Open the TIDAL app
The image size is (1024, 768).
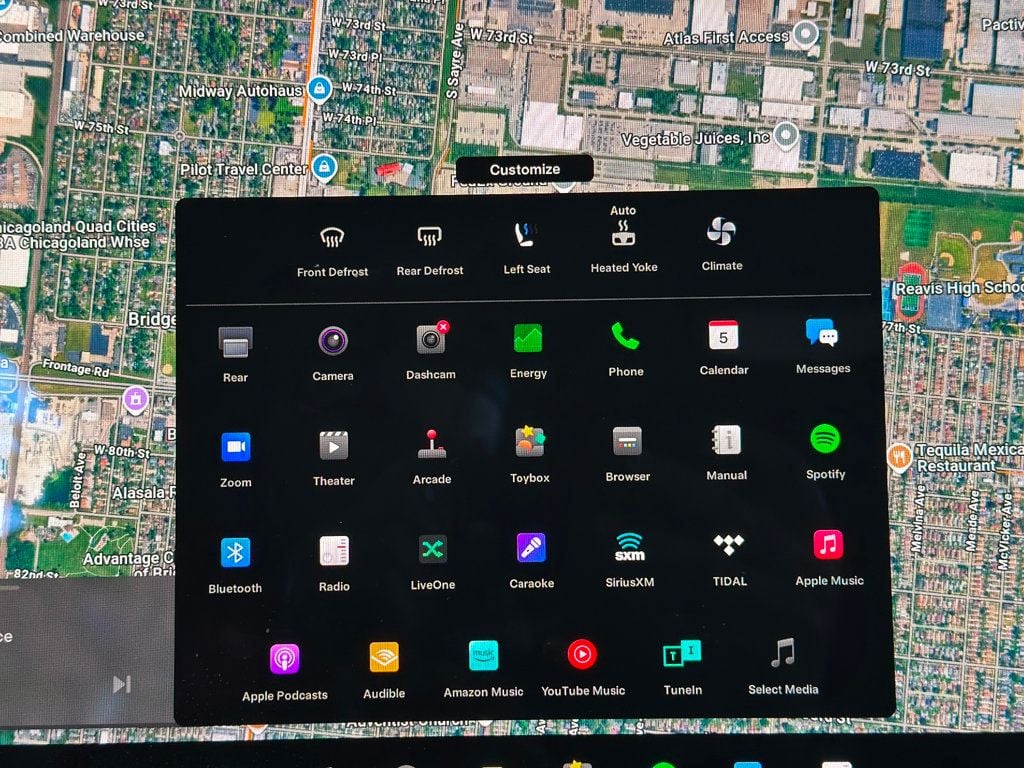(728, 544)
